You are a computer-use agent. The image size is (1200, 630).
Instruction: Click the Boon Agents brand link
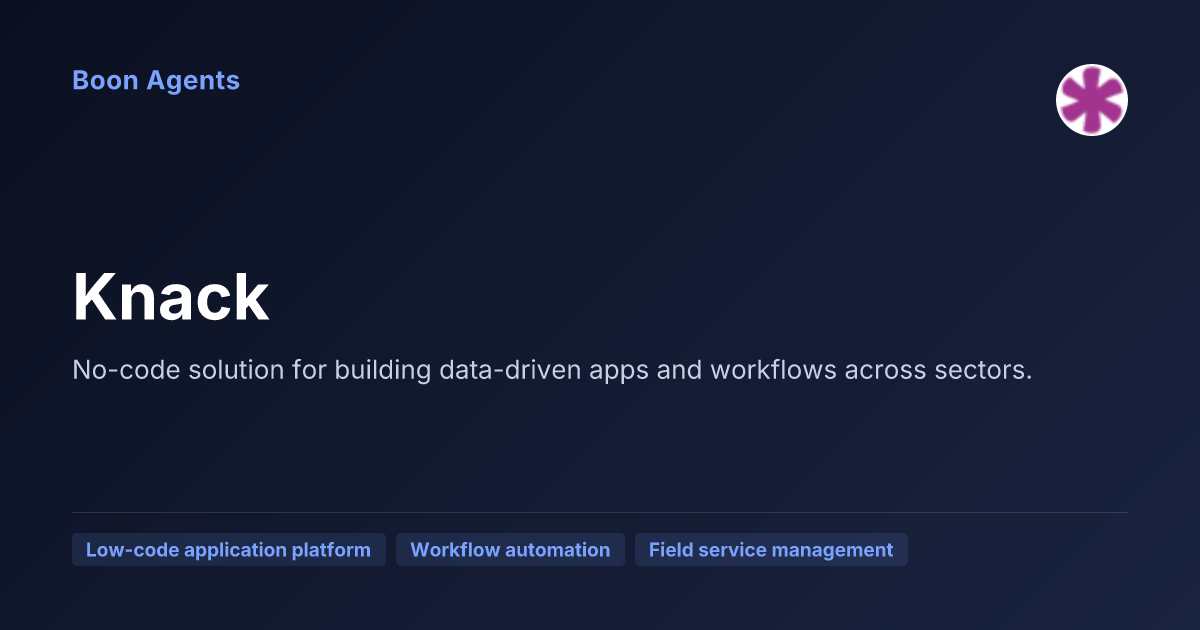(156, 80)
